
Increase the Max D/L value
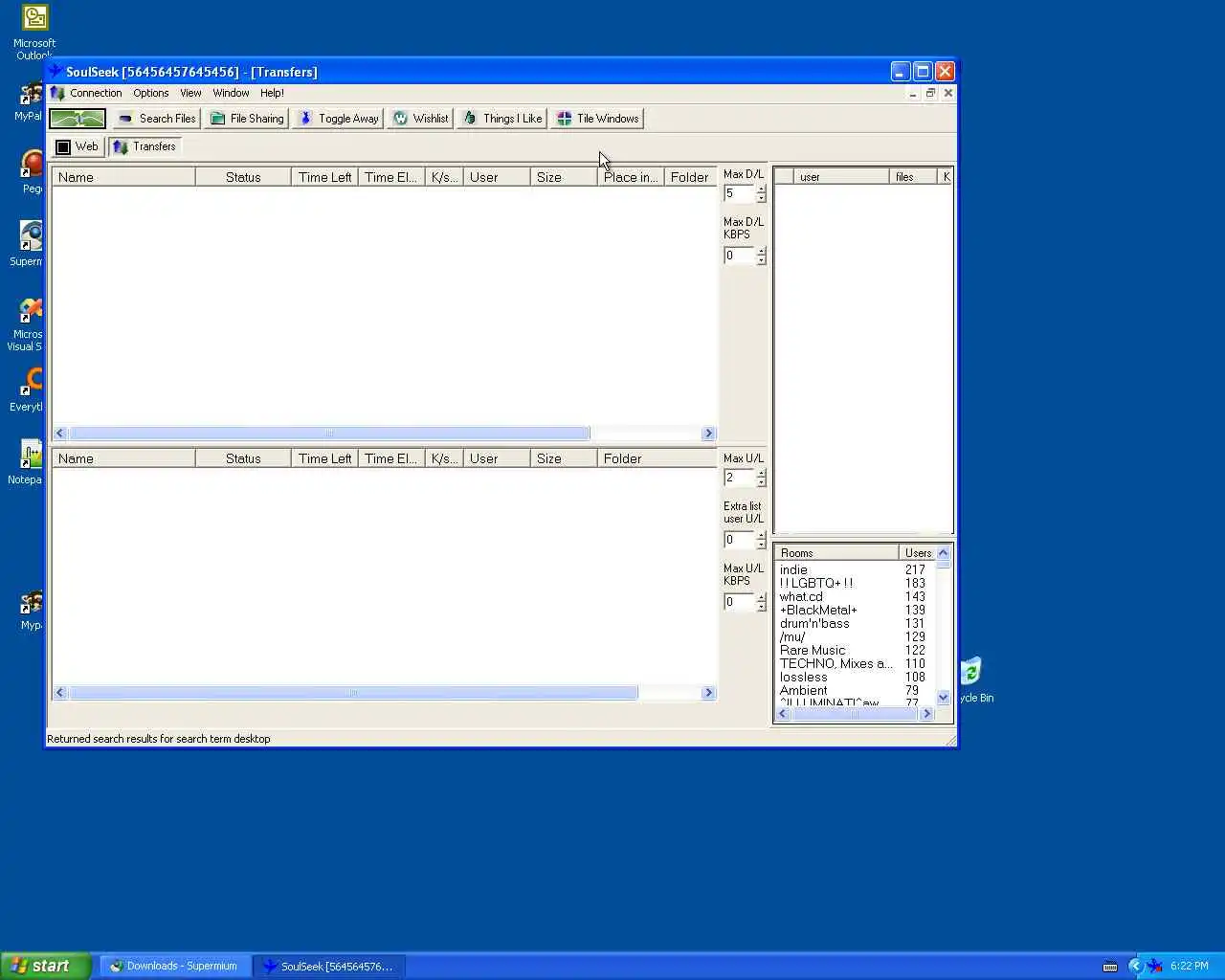pos(761,189)
